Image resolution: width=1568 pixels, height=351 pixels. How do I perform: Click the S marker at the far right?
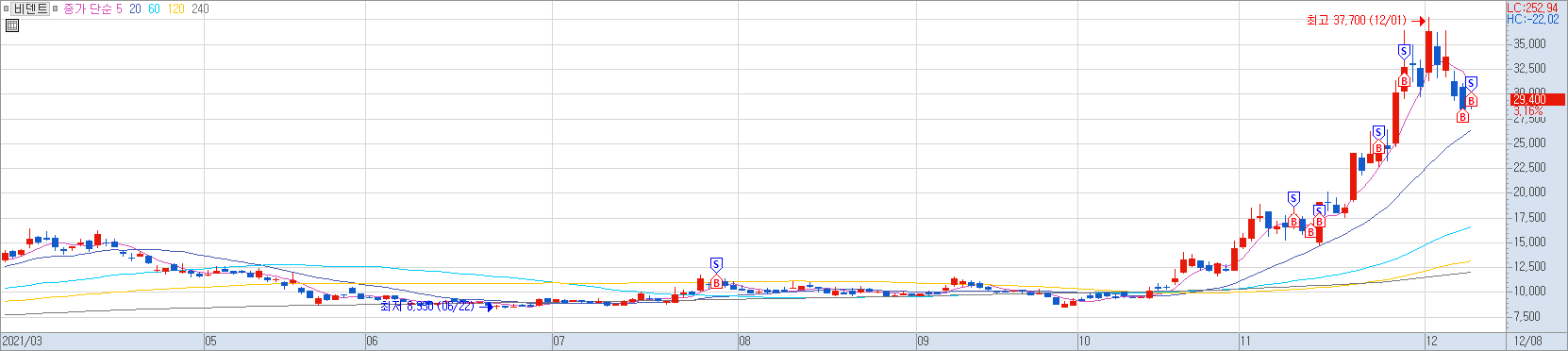click(1471, 84)
